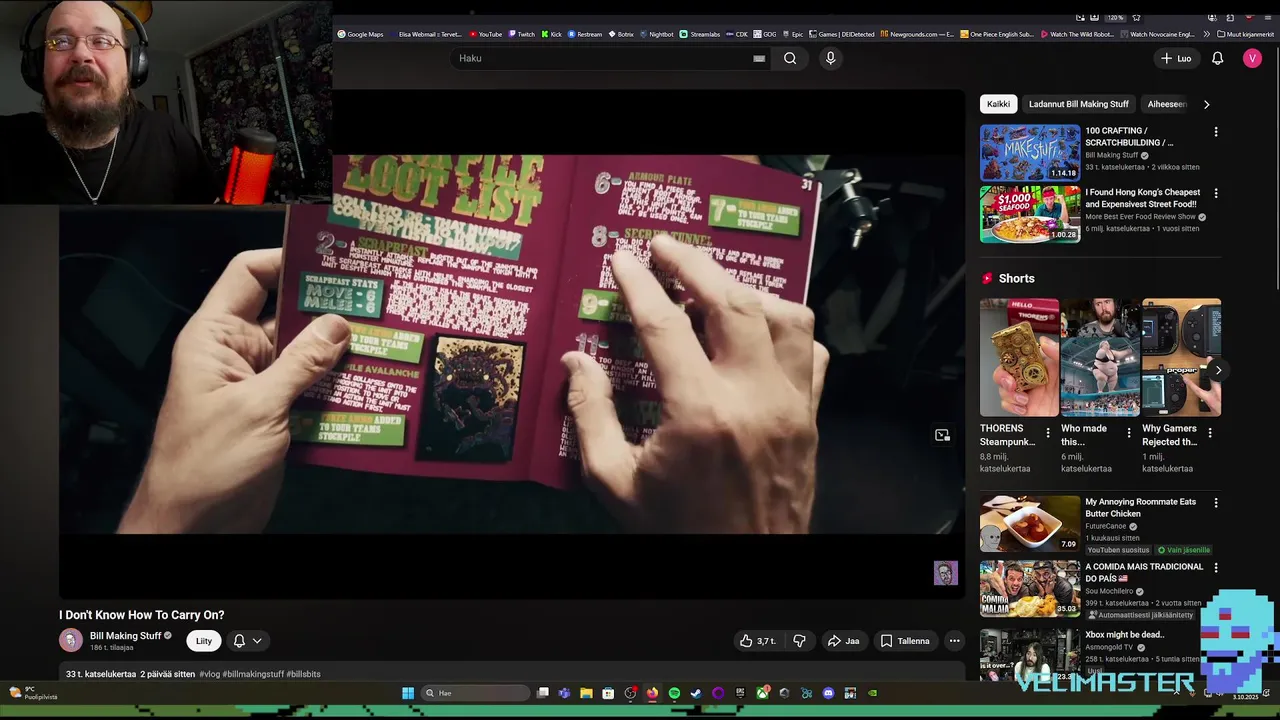This screenshot has width=1280, height=720.
Task: Open Nightbot bookmark
Action: click(656, 34)
